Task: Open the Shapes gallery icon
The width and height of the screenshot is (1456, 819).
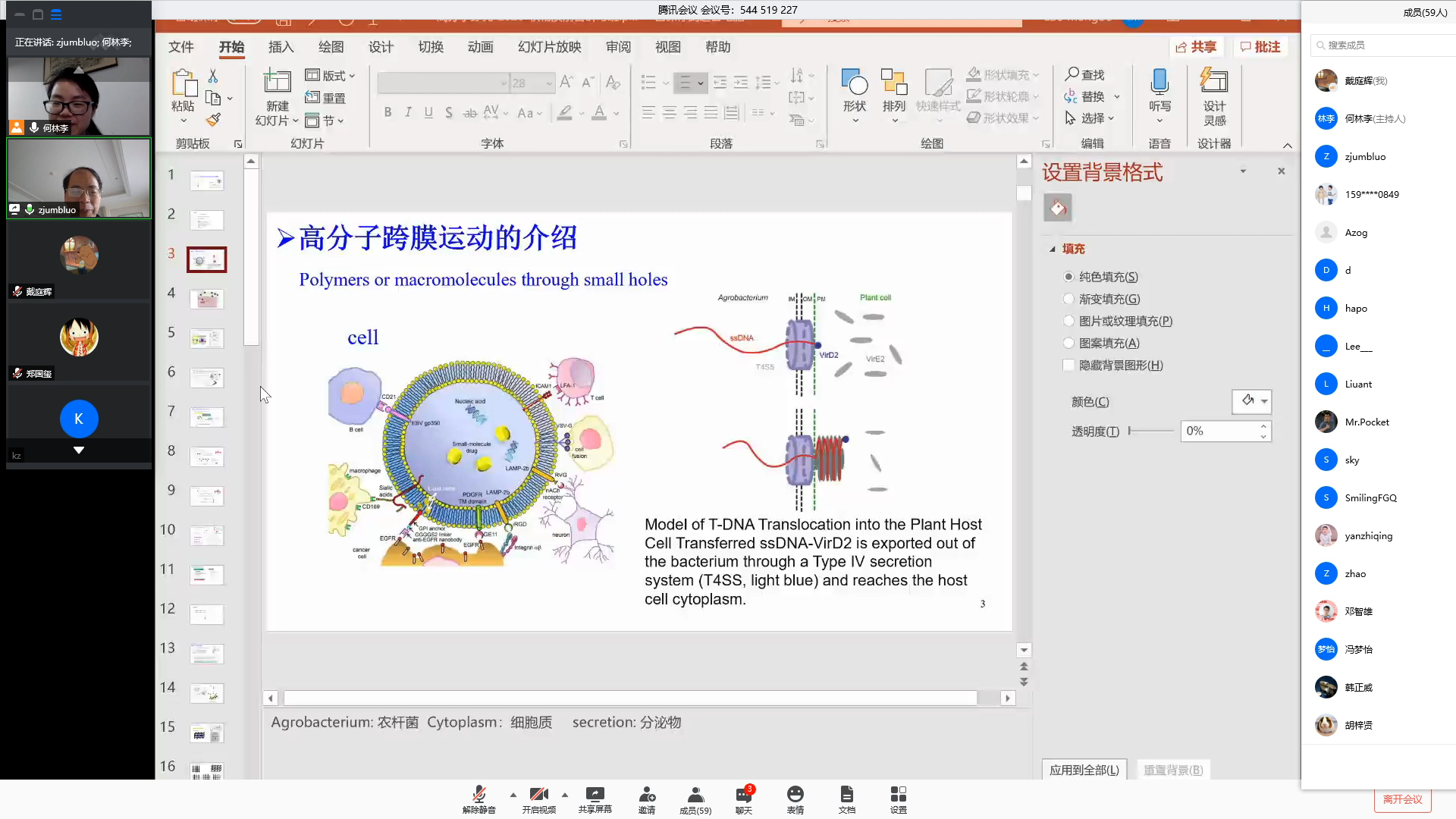Action: coord(855,82)
